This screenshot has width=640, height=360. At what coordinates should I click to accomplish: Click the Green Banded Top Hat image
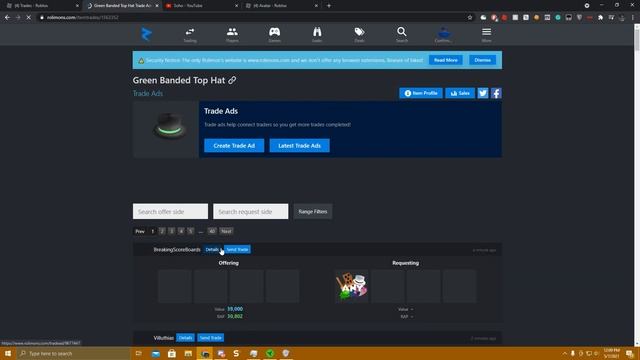169,126
